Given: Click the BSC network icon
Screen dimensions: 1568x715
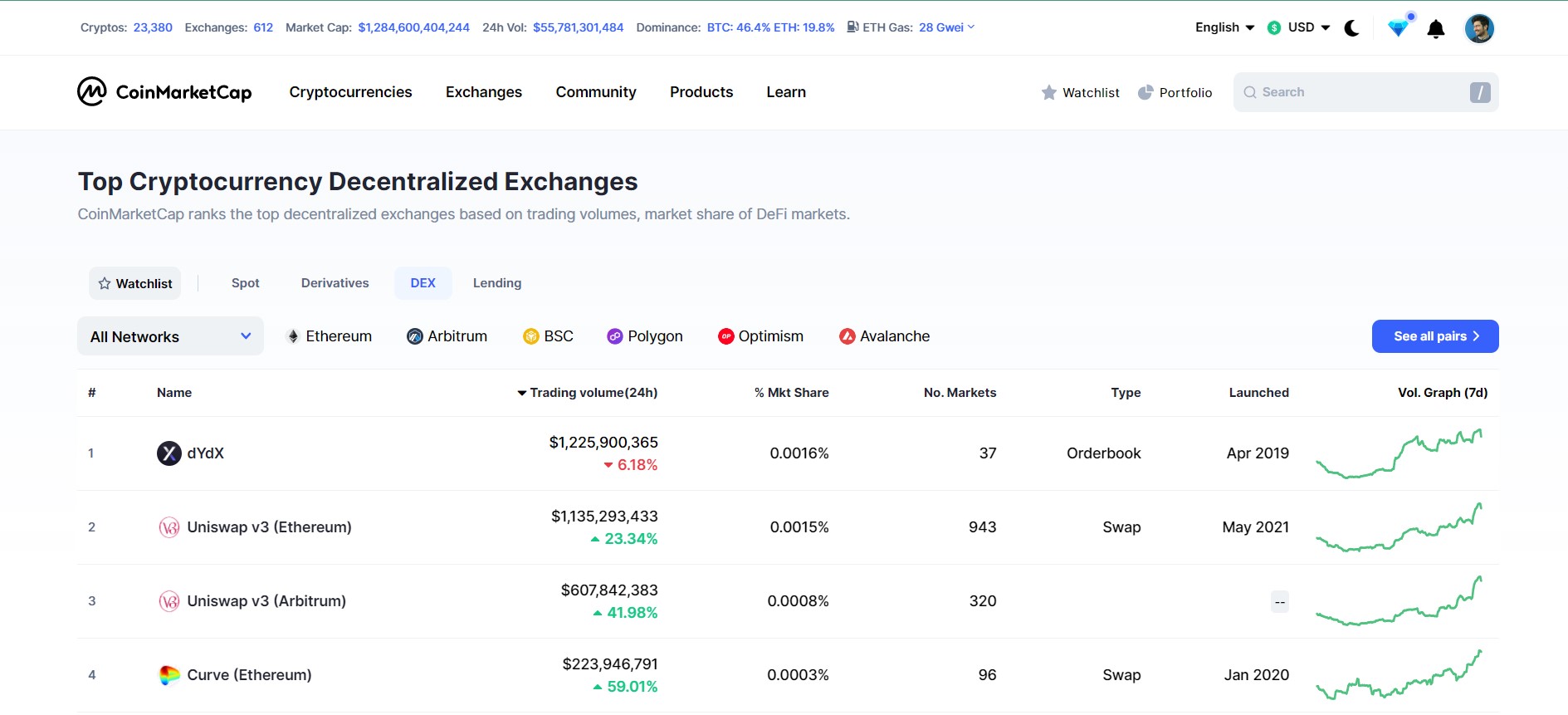Looking at the screenshot, I should tap(531, 336).
